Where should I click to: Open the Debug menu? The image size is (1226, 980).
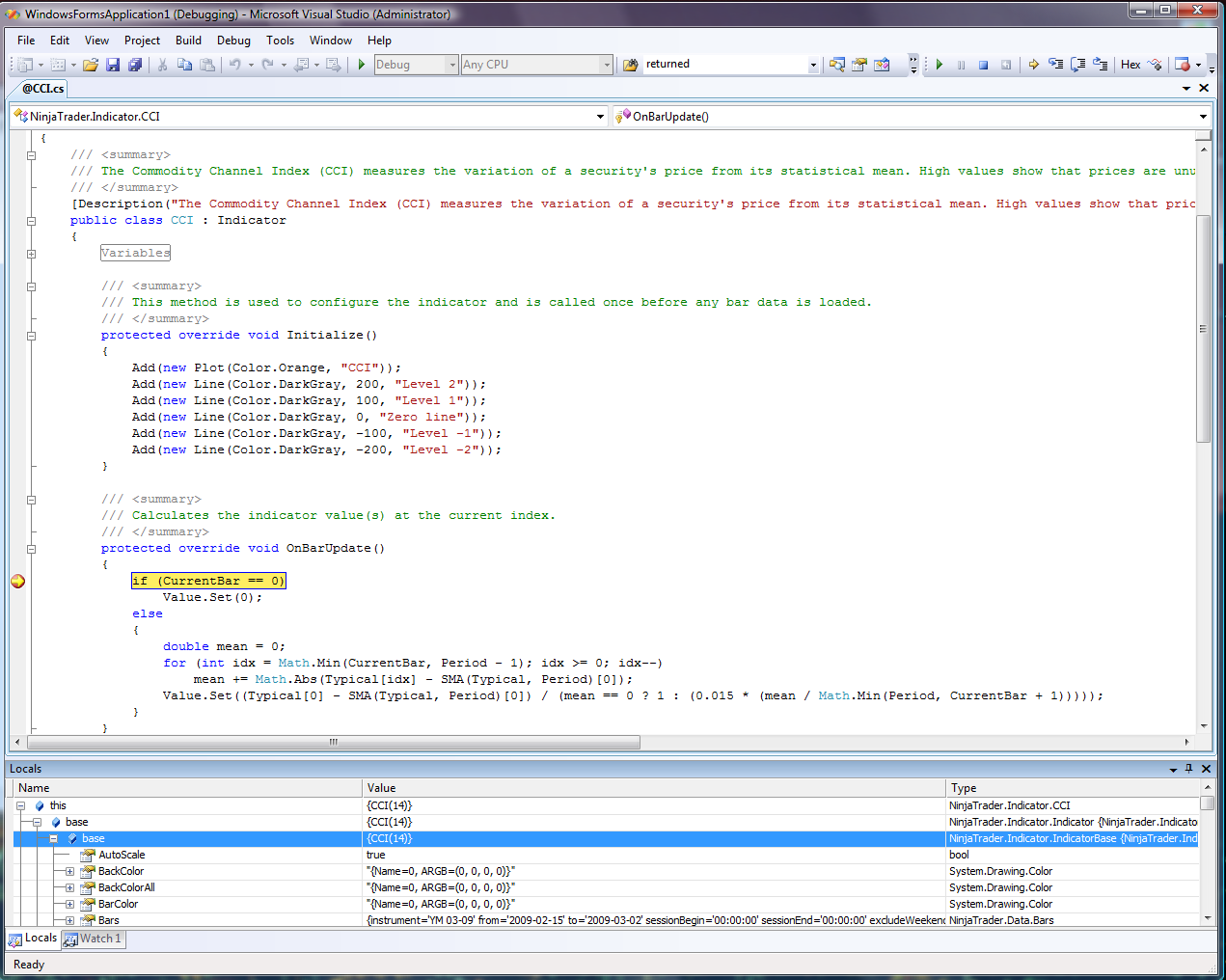(233, 41)
